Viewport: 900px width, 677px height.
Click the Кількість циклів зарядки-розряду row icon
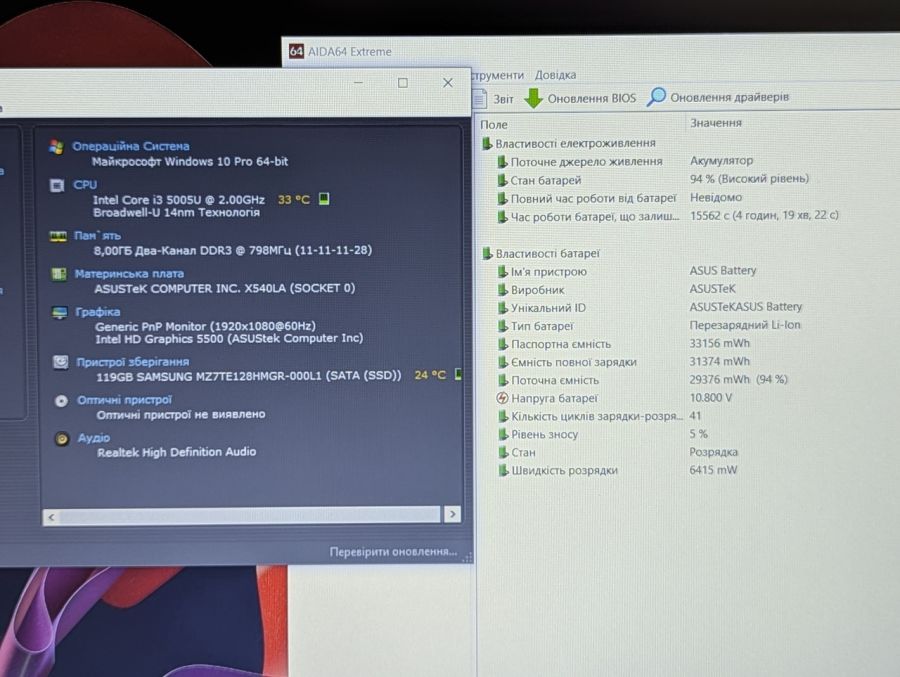(x=503, y=416)
